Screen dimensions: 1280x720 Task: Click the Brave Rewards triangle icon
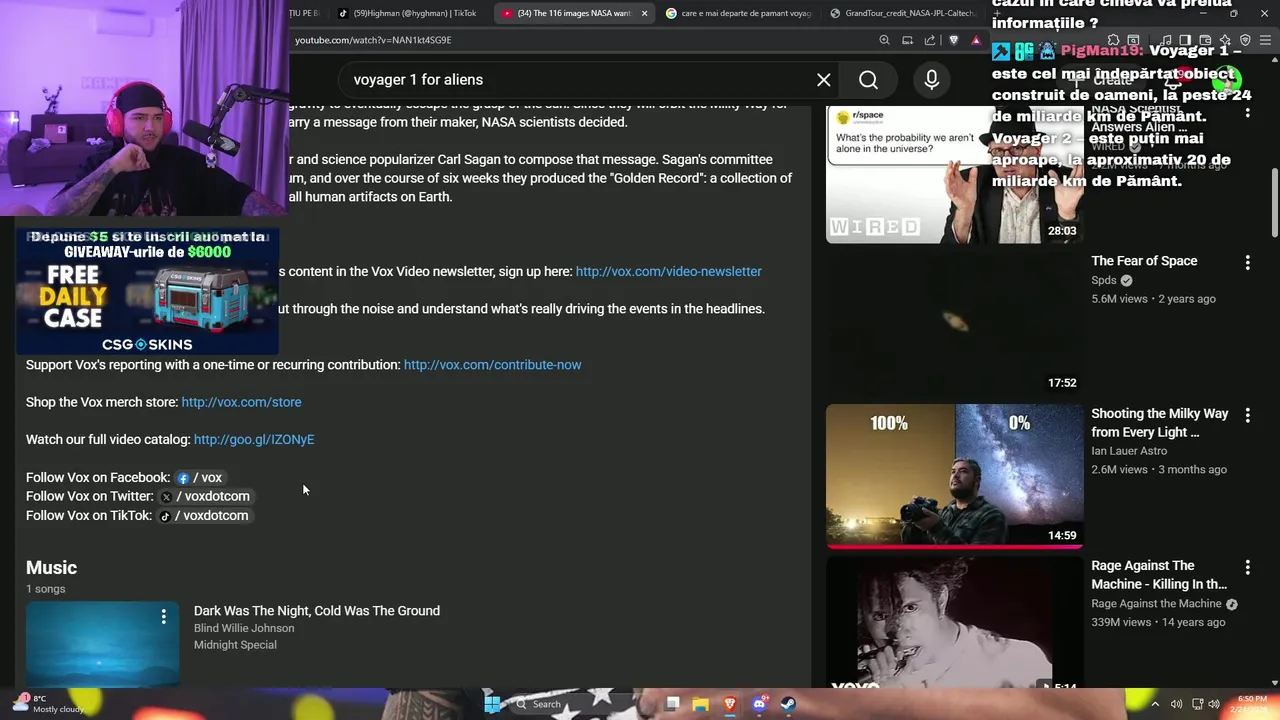[x=976, y=40]
